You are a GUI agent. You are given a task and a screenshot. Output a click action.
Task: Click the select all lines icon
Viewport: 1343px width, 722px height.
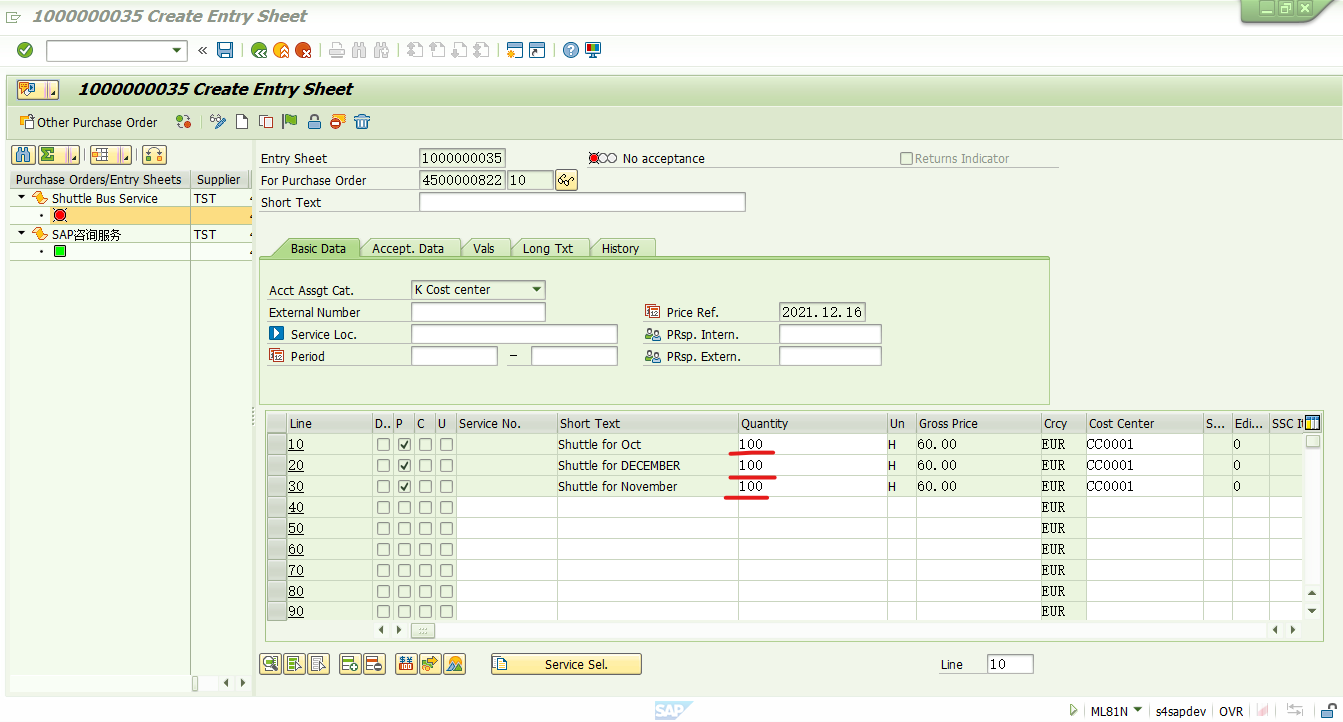pyautogui.click(x=294, y=663)
